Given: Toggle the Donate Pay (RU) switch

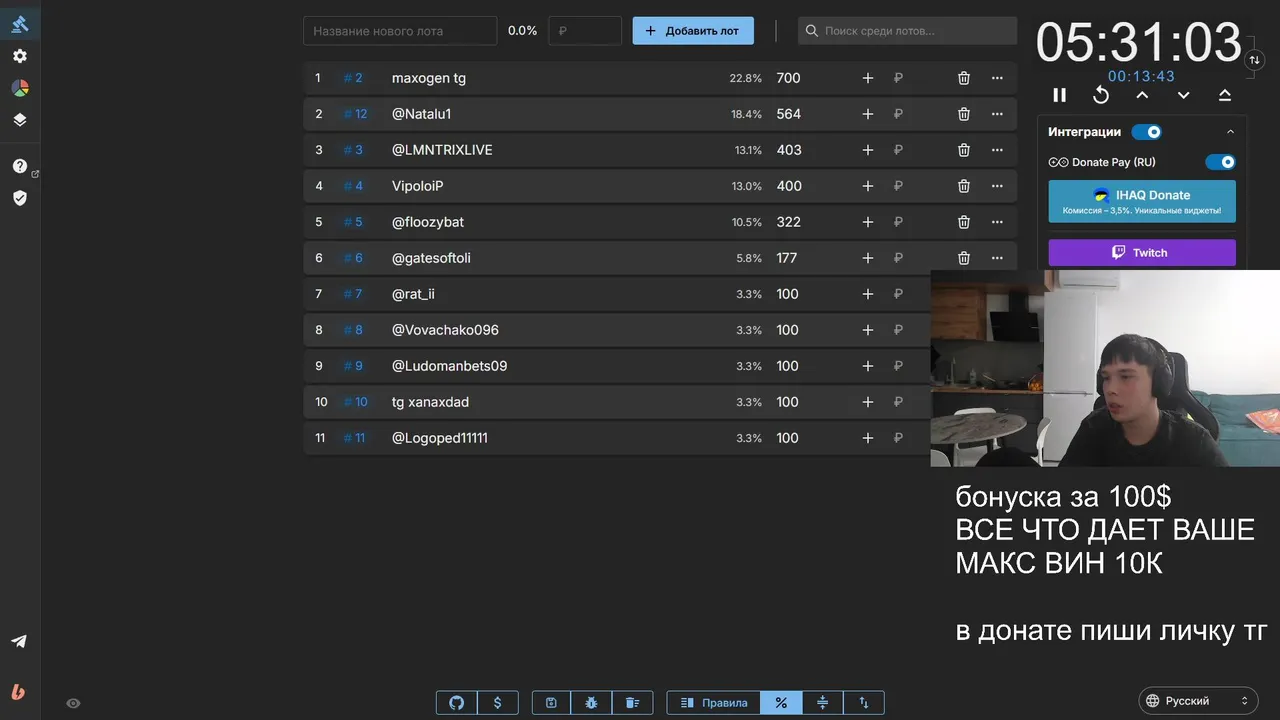Looking at the screenshot, I should [1221, 162].
